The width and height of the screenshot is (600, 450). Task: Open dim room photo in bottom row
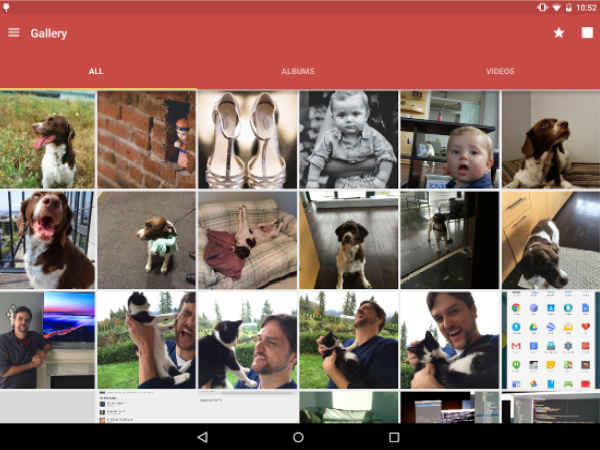pyautogui.click(x=349, y=407)
